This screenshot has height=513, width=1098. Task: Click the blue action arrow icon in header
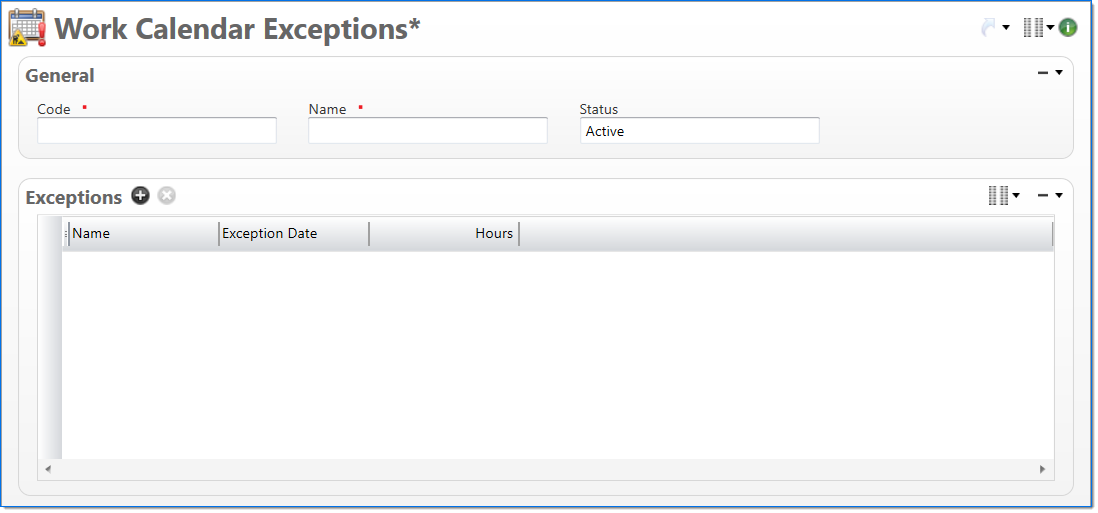(989, 28)
